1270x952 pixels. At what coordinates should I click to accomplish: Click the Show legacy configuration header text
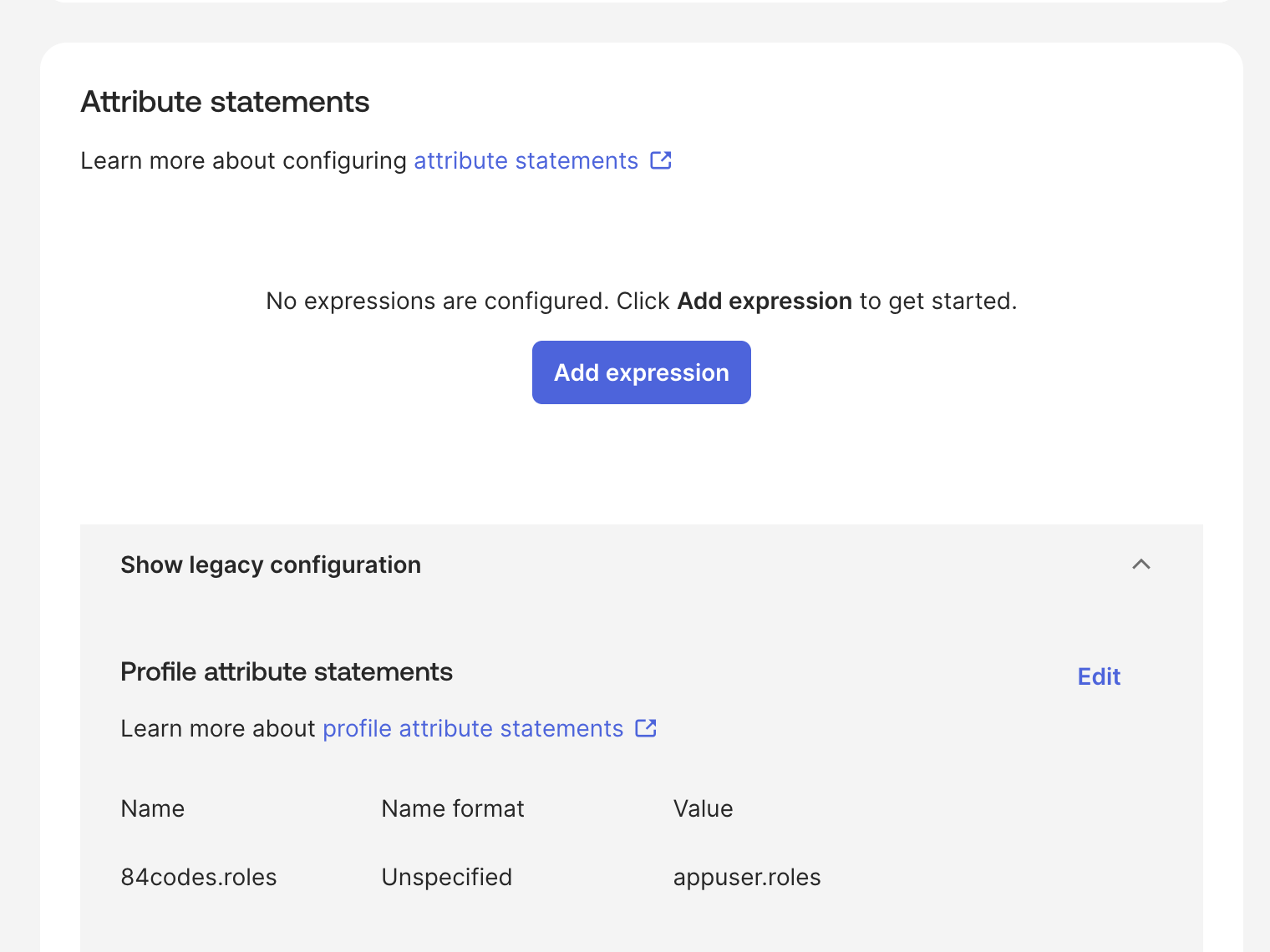(271, 565)
